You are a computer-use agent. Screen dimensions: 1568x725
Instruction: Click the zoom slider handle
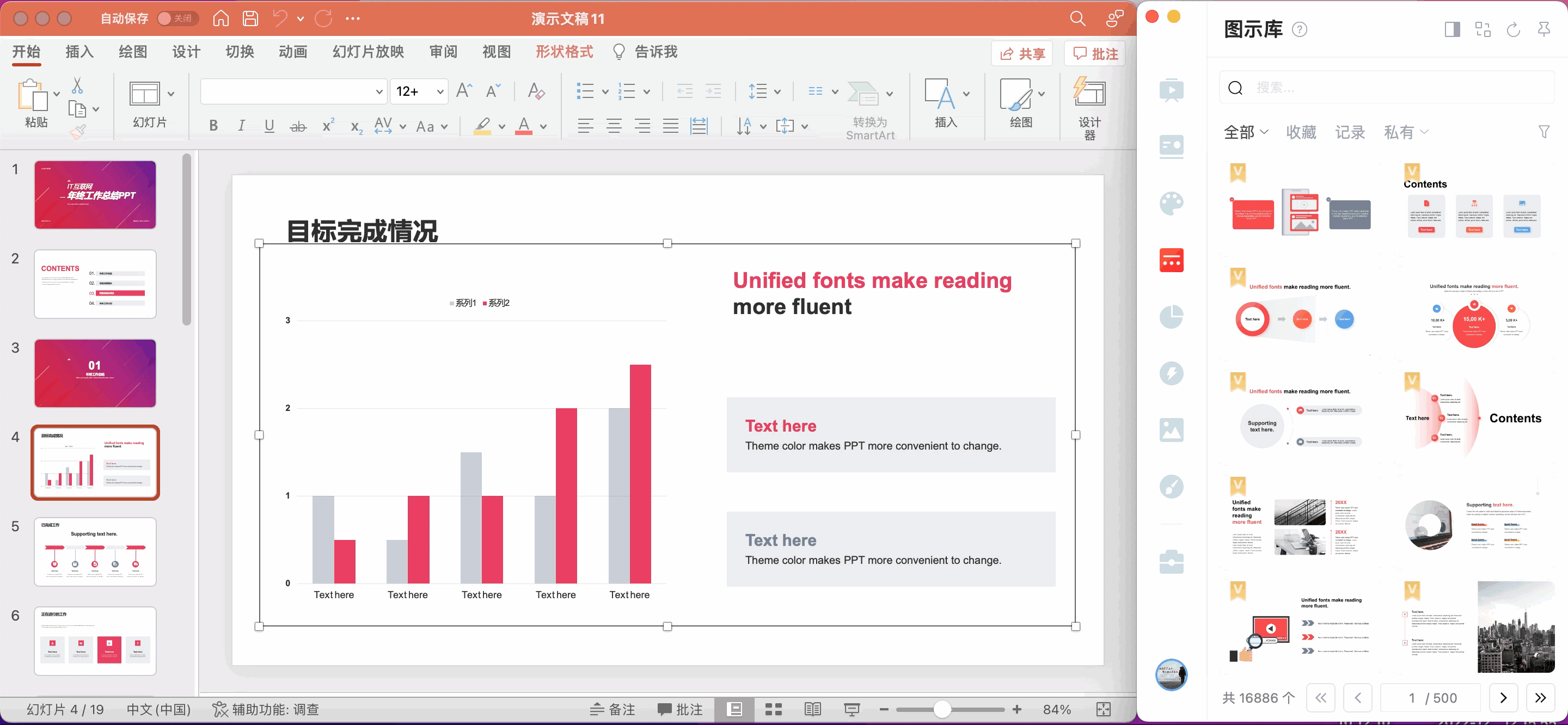click(942, 709)
